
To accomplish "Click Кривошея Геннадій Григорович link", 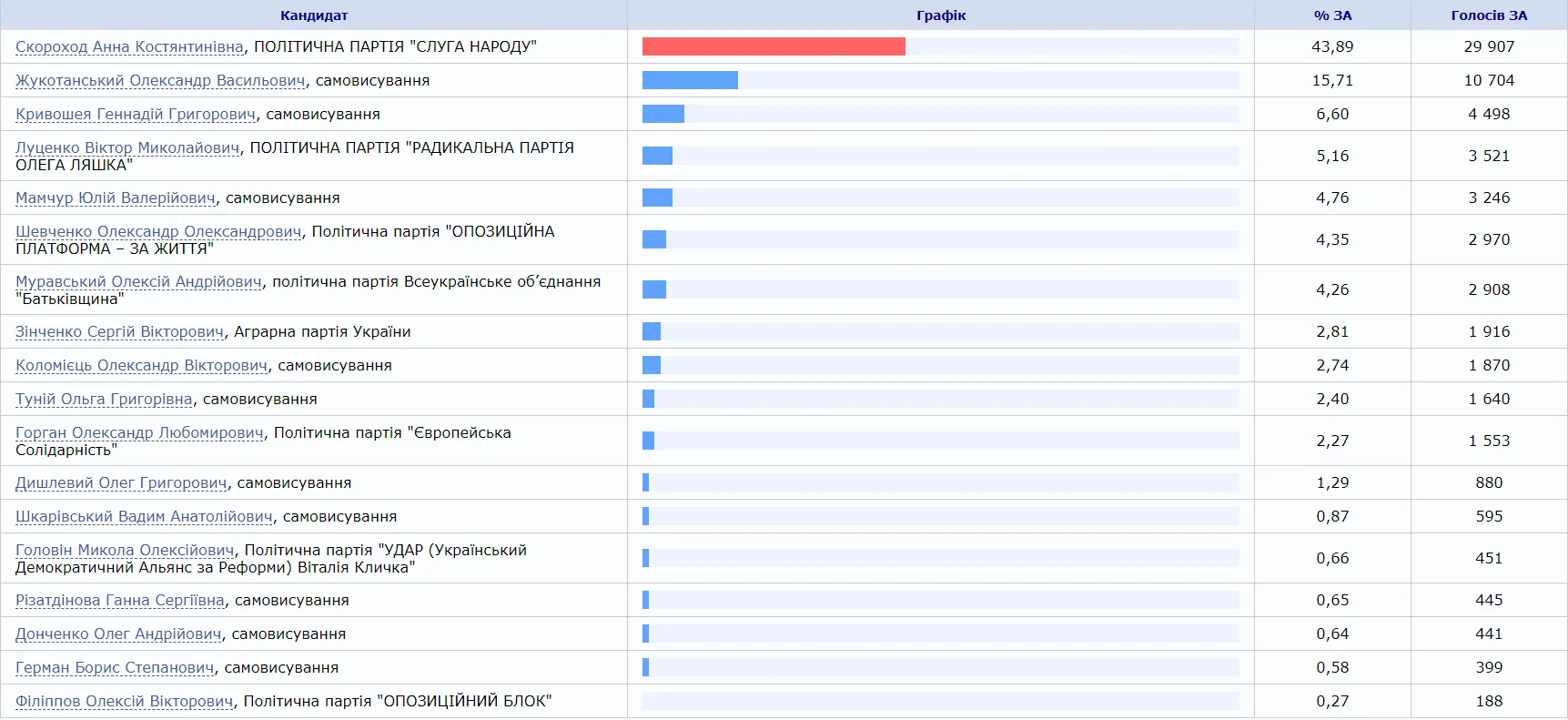I will pos(136,115).
